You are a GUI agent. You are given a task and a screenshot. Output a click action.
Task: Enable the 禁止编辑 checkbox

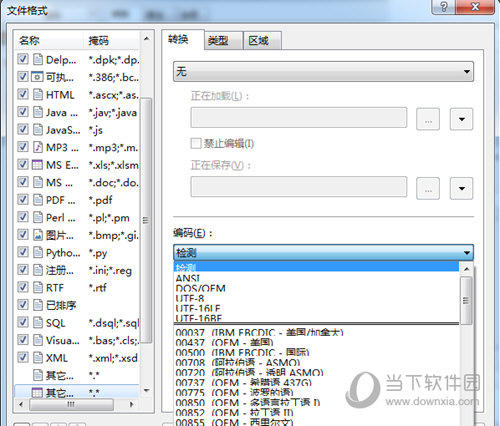click(196, 144)
